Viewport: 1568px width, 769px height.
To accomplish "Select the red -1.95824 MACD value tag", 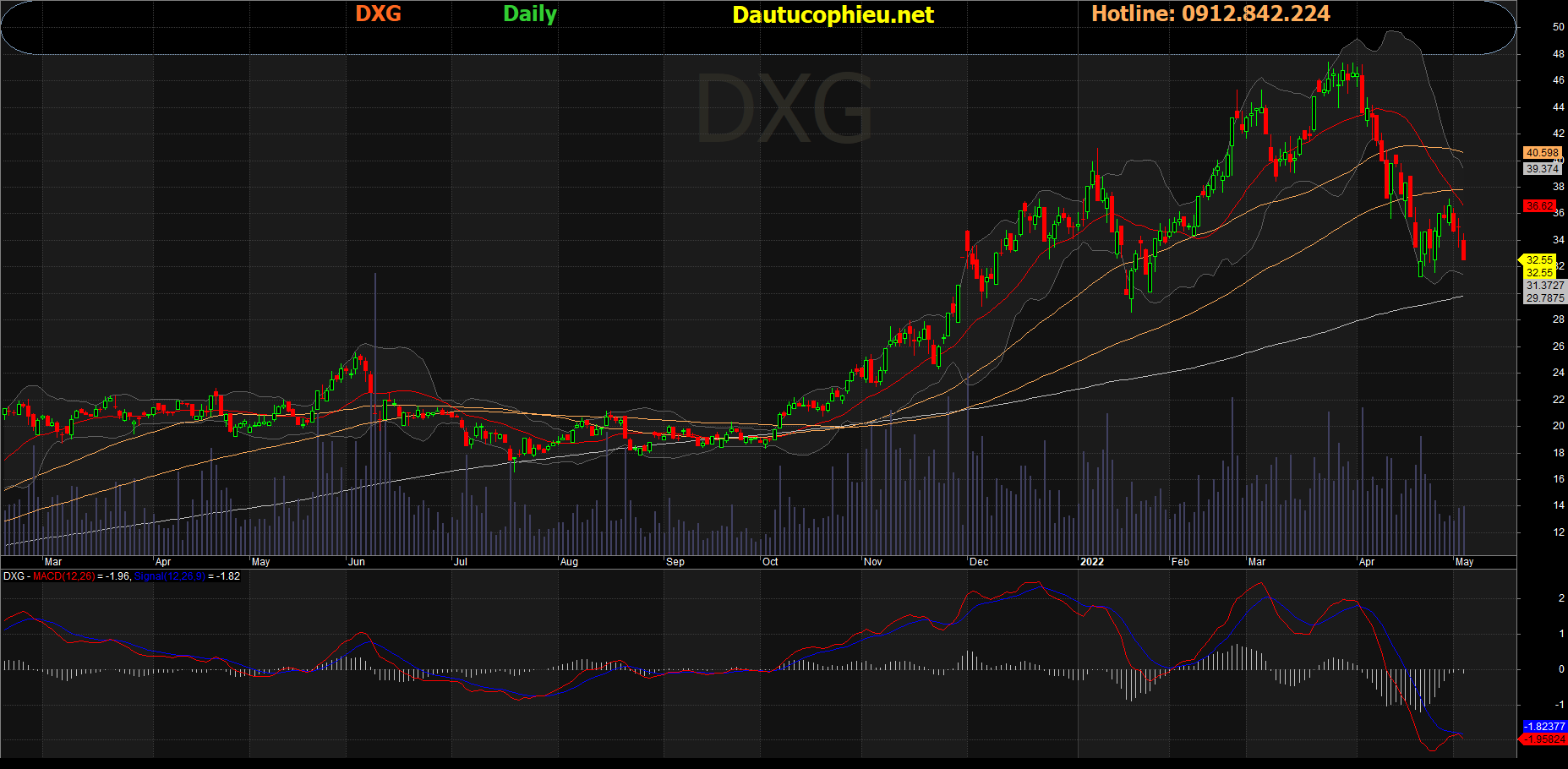I will click(1544, 739).
